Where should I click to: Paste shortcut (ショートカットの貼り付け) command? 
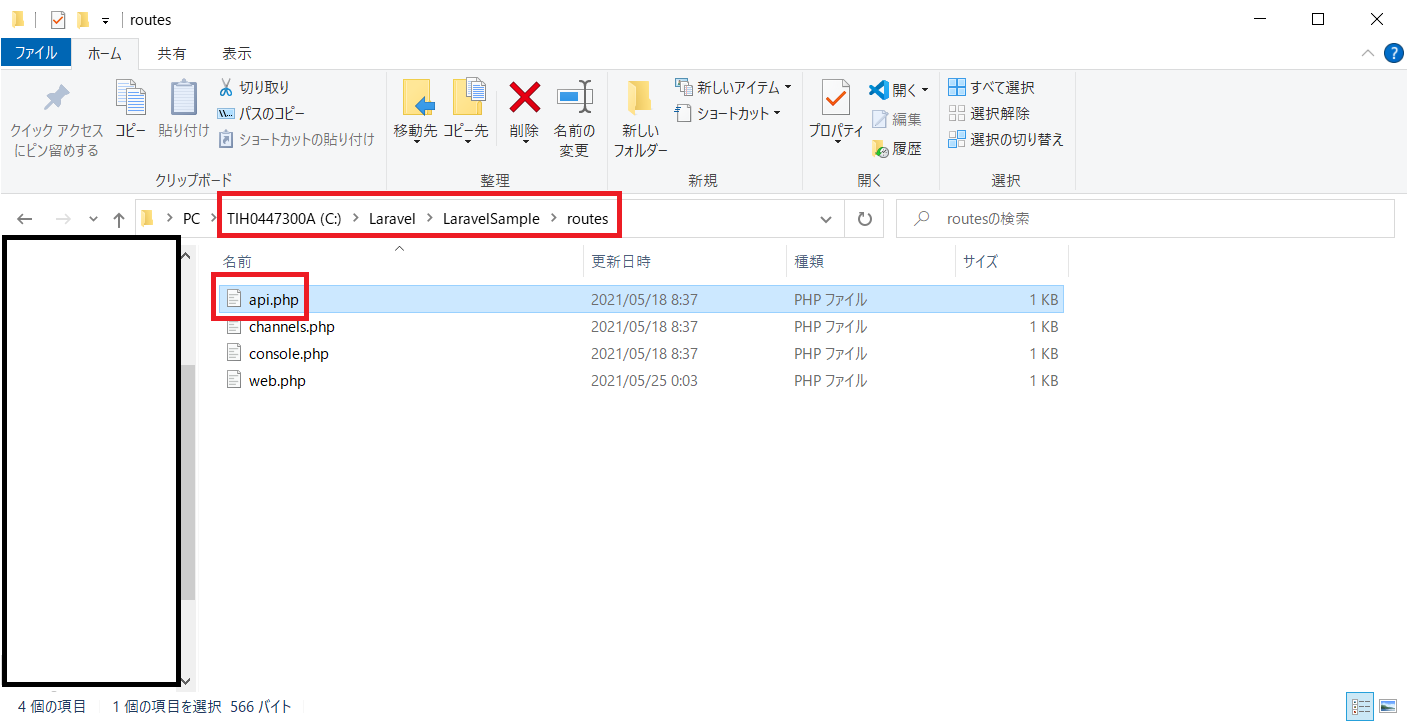[x=296, y=140]
